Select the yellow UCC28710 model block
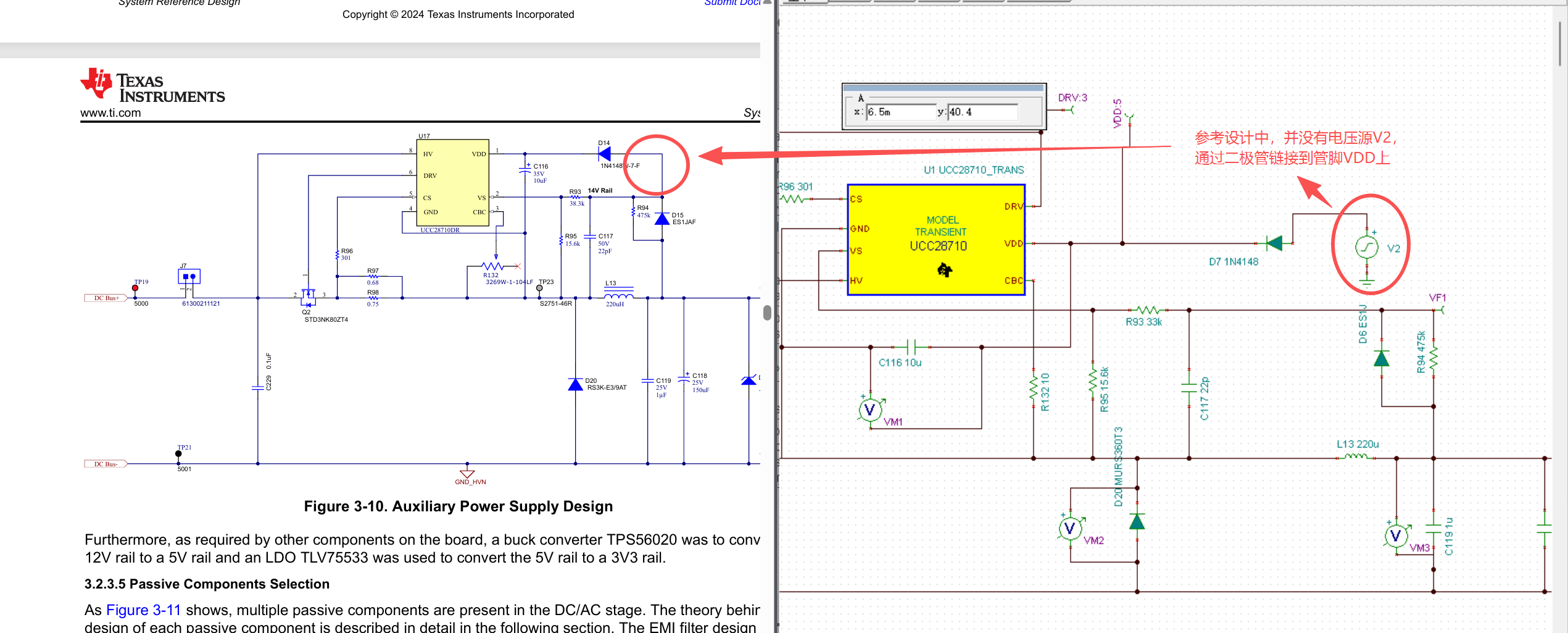 [x=936, y=240]
